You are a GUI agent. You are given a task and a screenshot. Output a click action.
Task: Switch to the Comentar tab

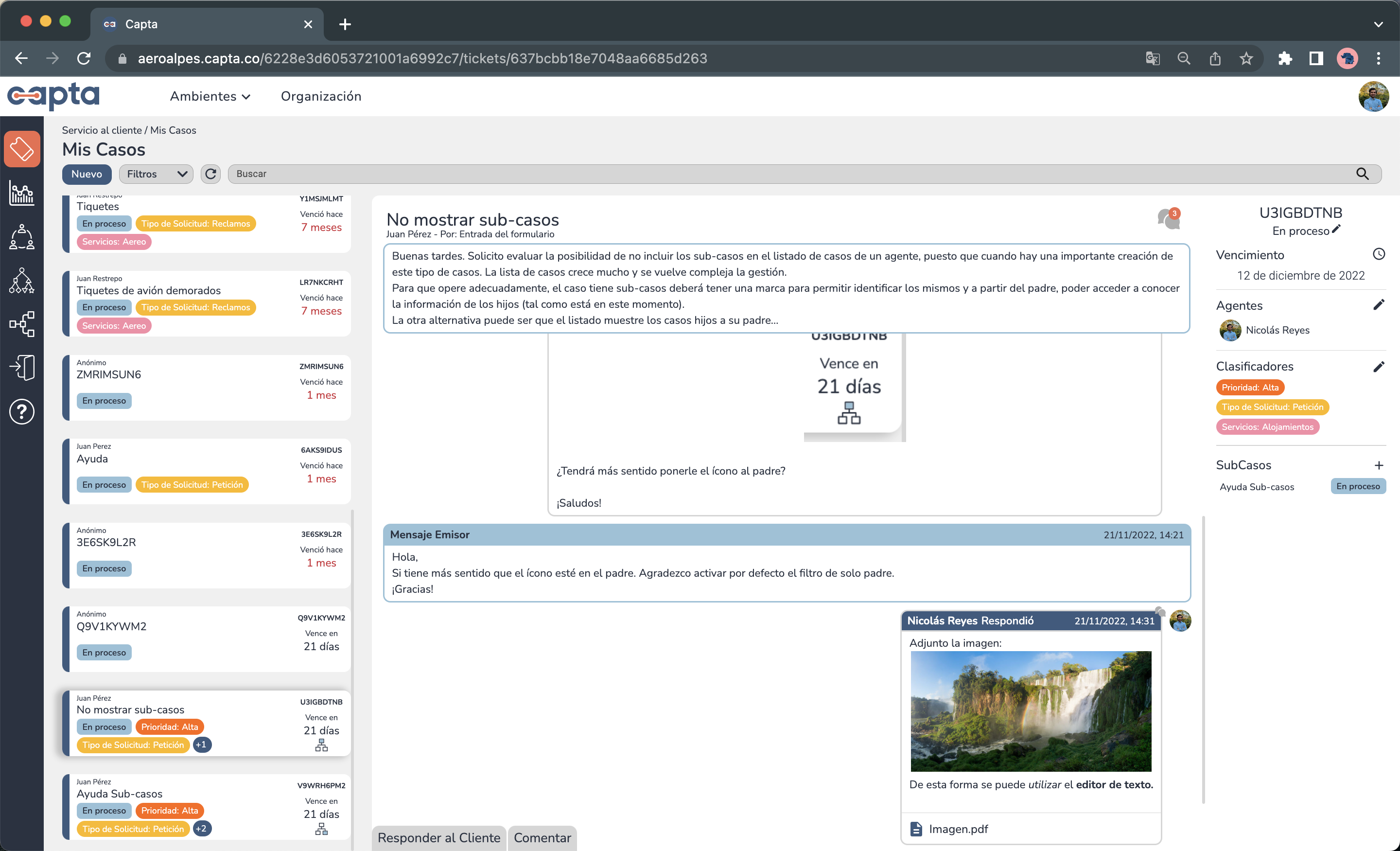pos(542,838)
